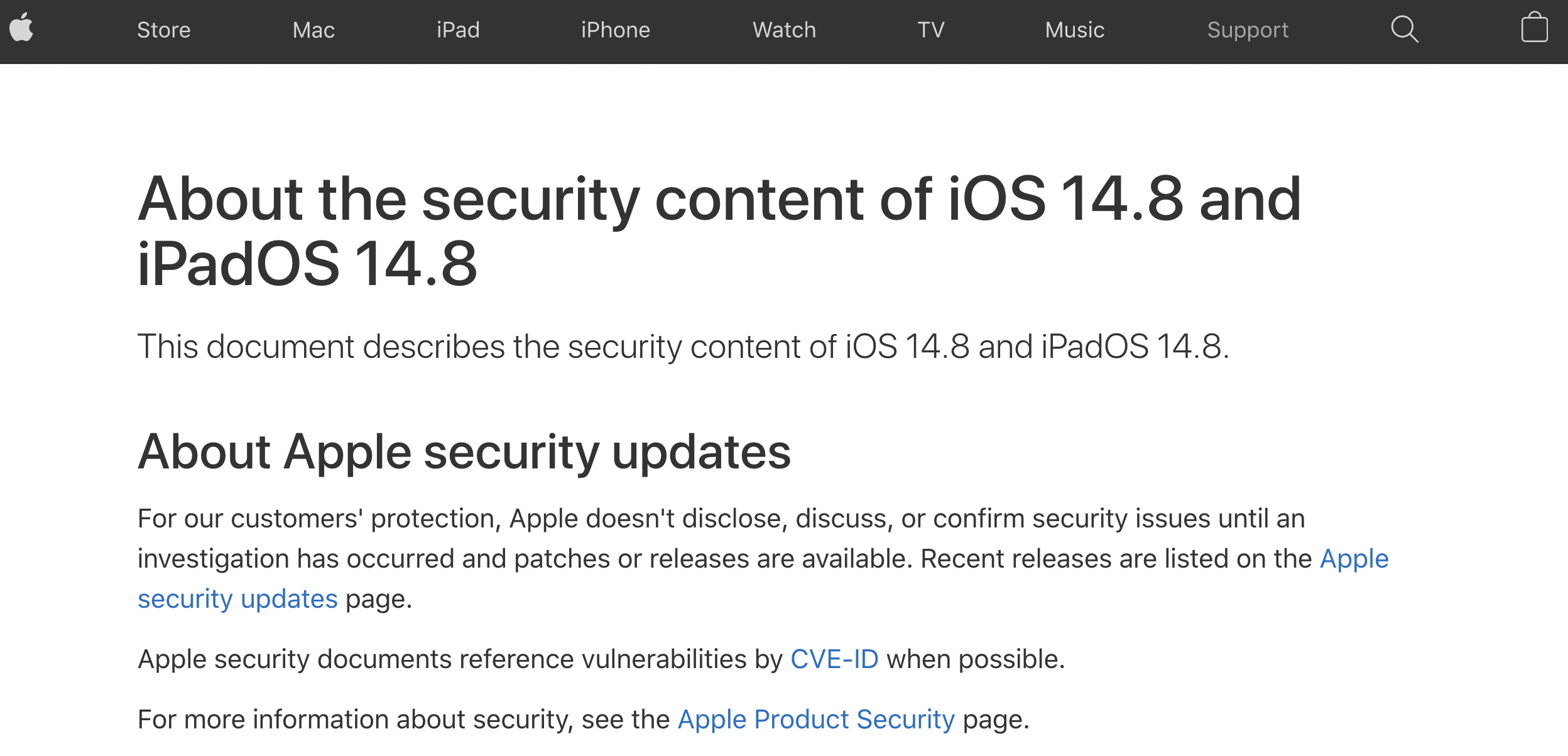Select iPad in the navigation bar
1568x756 pixels.
[458, 30]
